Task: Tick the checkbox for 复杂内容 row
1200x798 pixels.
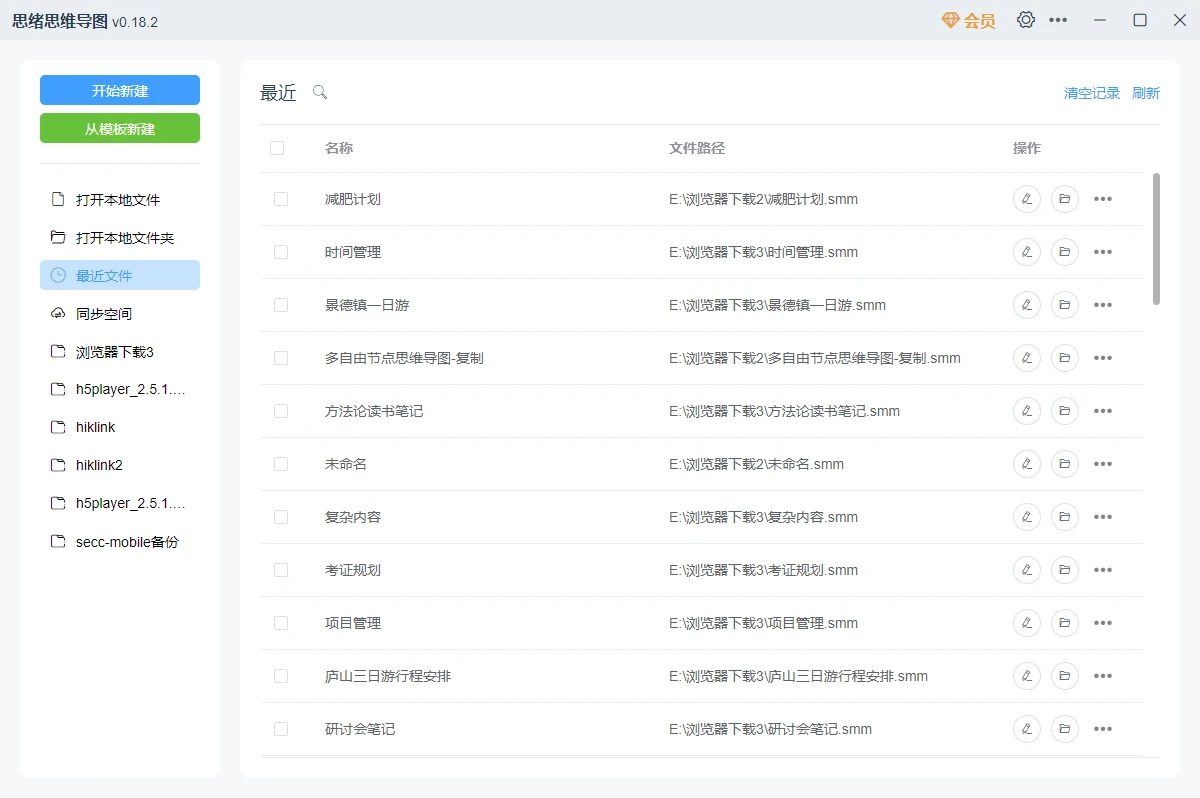Action: 281,517
